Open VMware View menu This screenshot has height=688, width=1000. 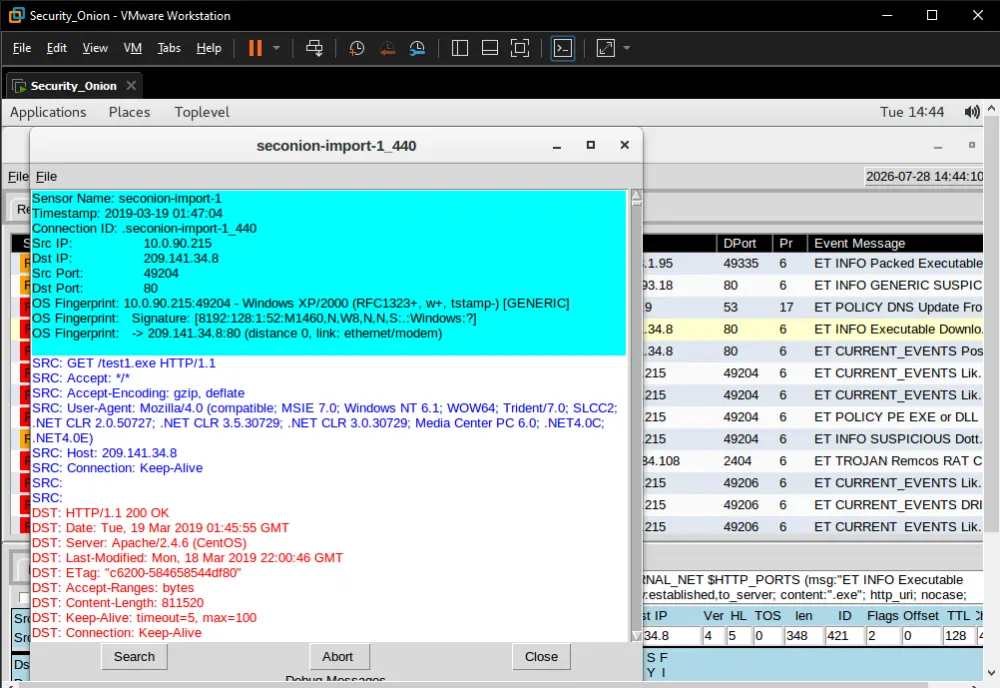coord(95,48)
